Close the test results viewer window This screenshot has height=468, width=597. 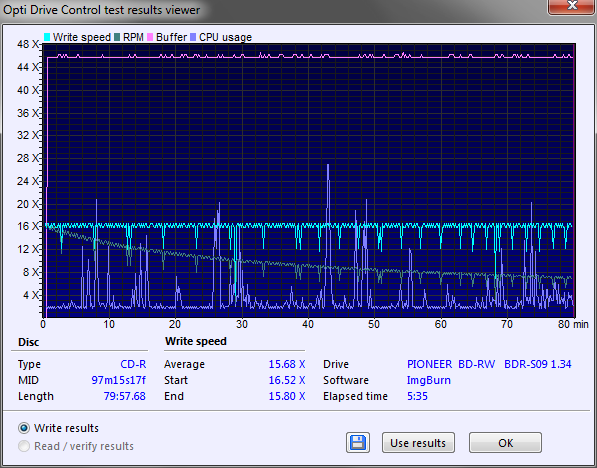click(571, 6)
